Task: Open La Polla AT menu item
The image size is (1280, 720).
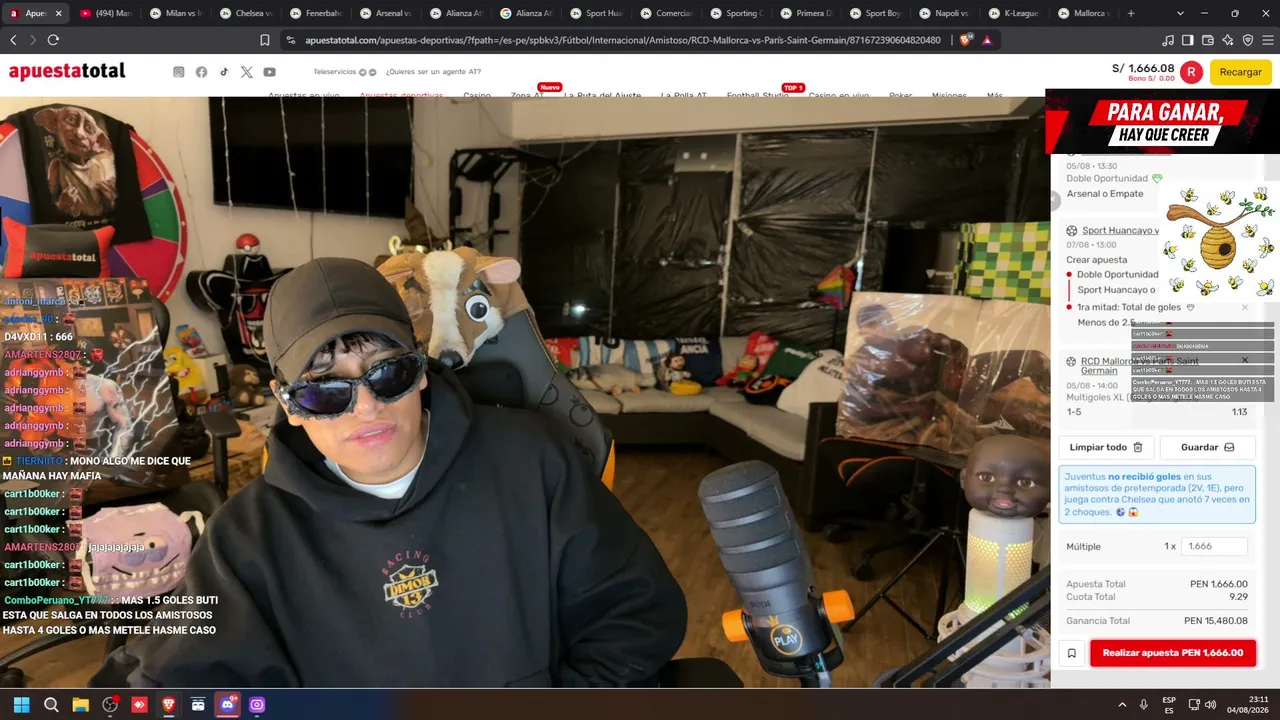Action: (684, 96)
